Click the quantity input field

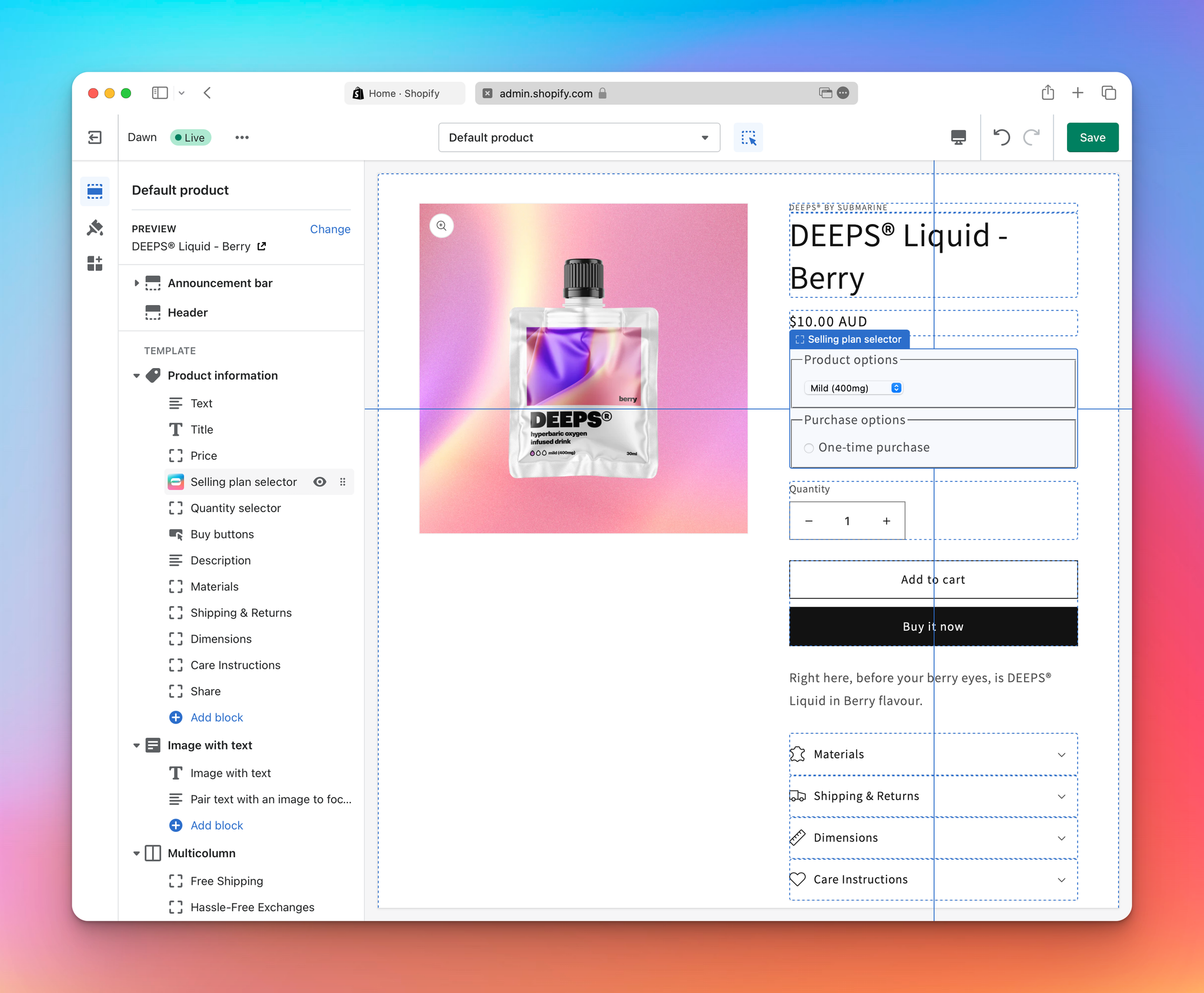coord(847,521)
